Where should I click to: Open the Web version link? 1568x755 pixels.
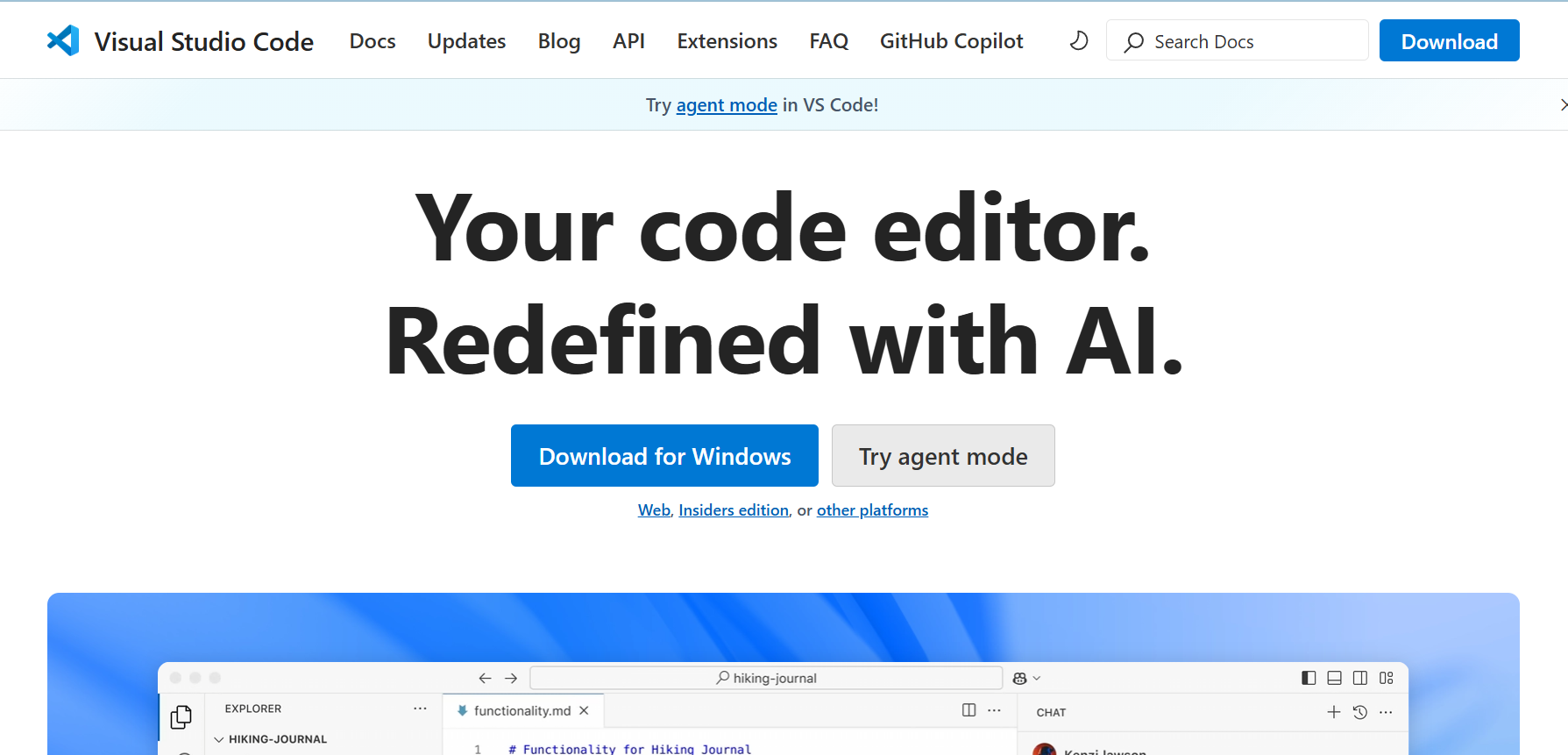[x=654, y=510]
